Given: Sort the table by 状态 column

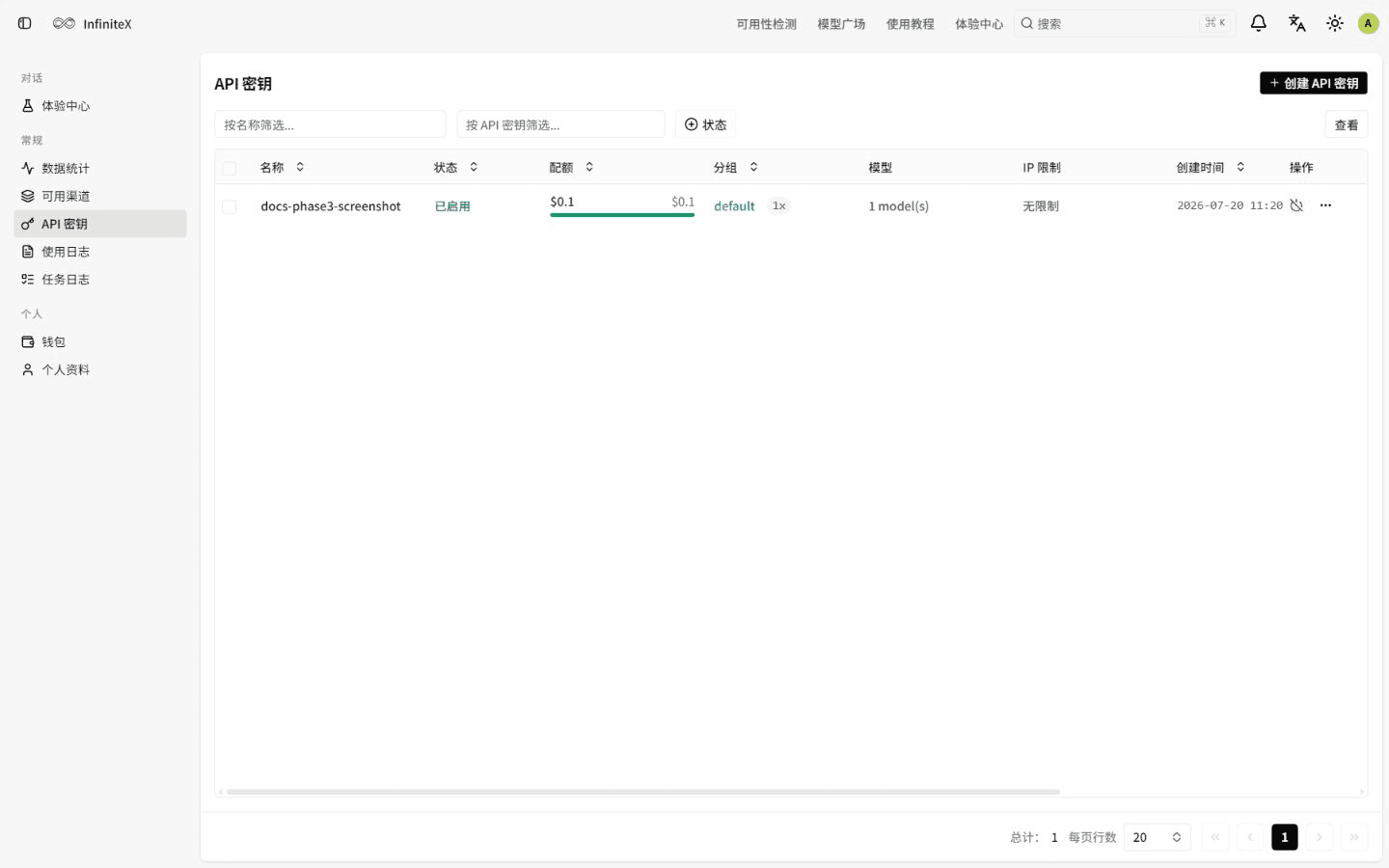Looking at the screenshot, I should pyautogui.click(x=456, y=167).
